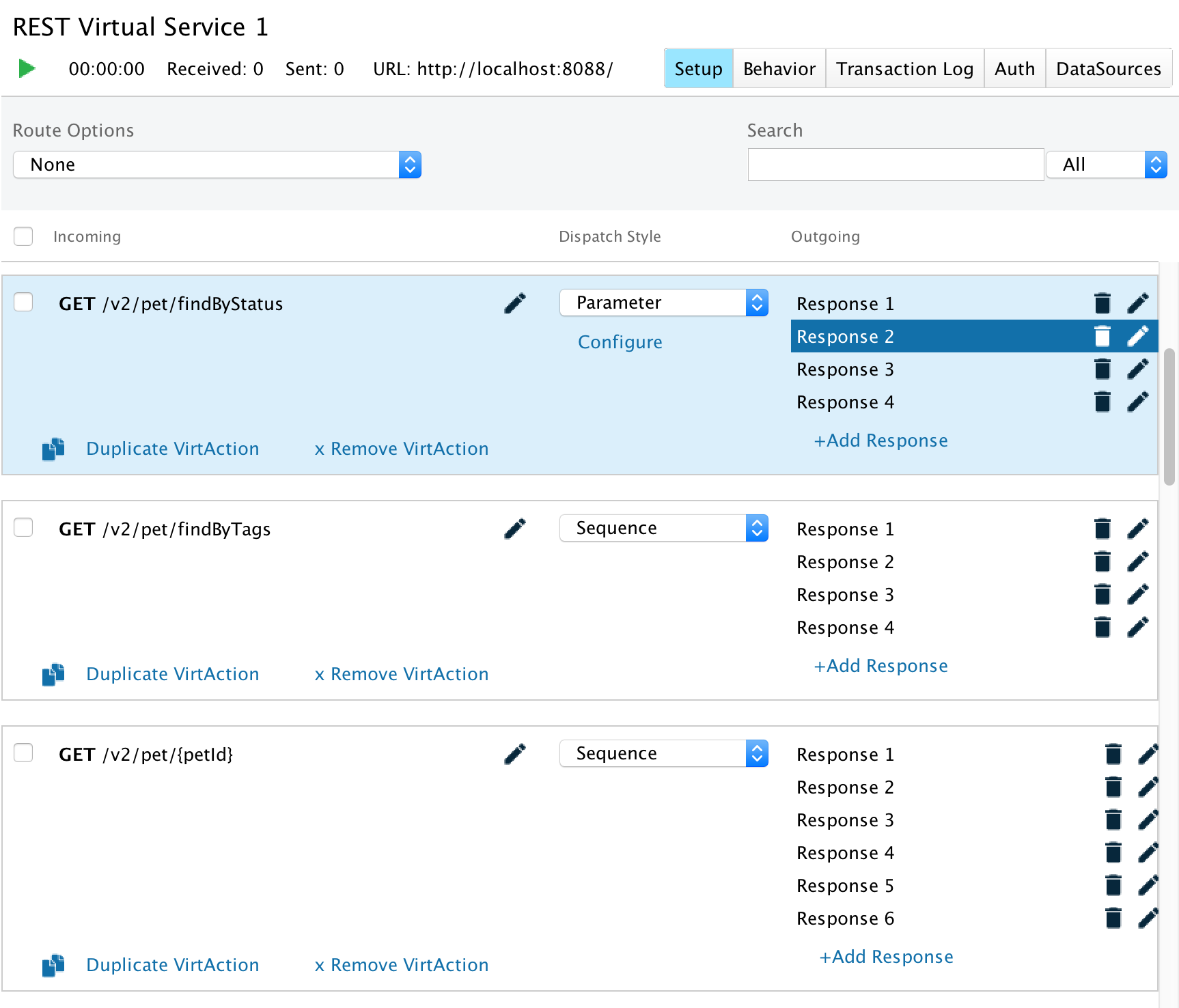Viewport: 1179px width, 1008px height.
Task: Click the Start/play arrow for the virtual service
Action: point(27,68)
